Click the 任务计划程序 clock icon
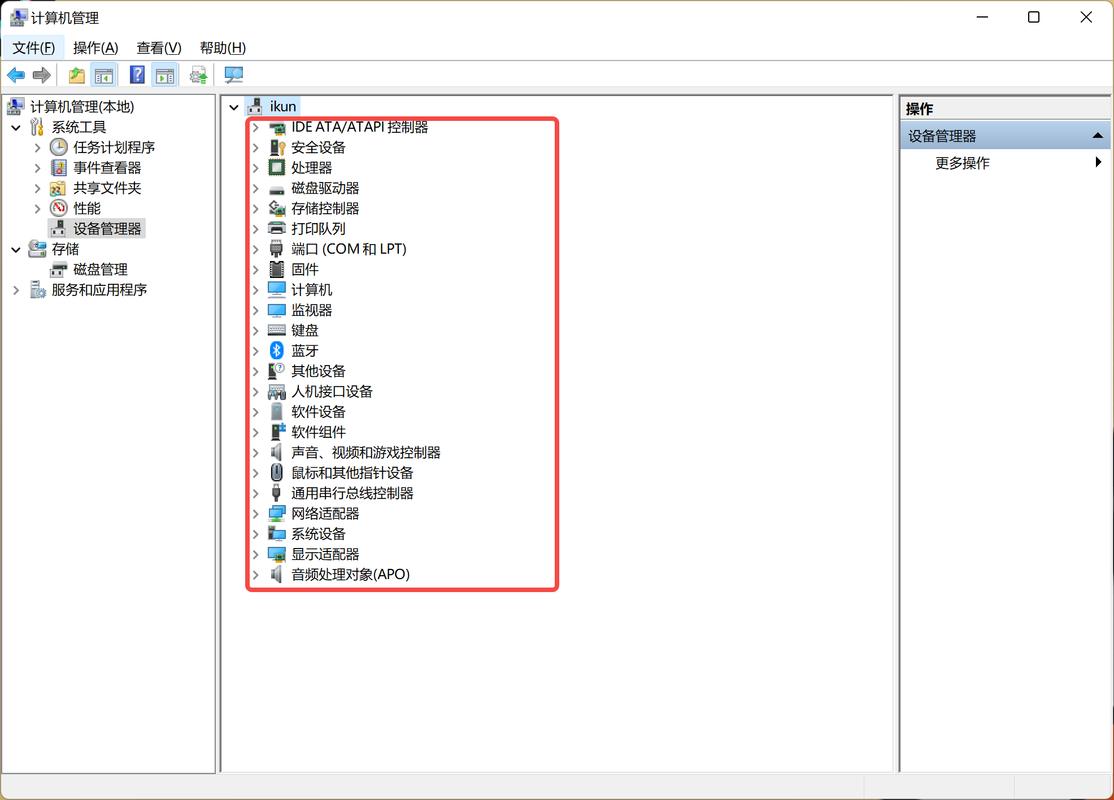1114x800 pixels. pos(59,147)
